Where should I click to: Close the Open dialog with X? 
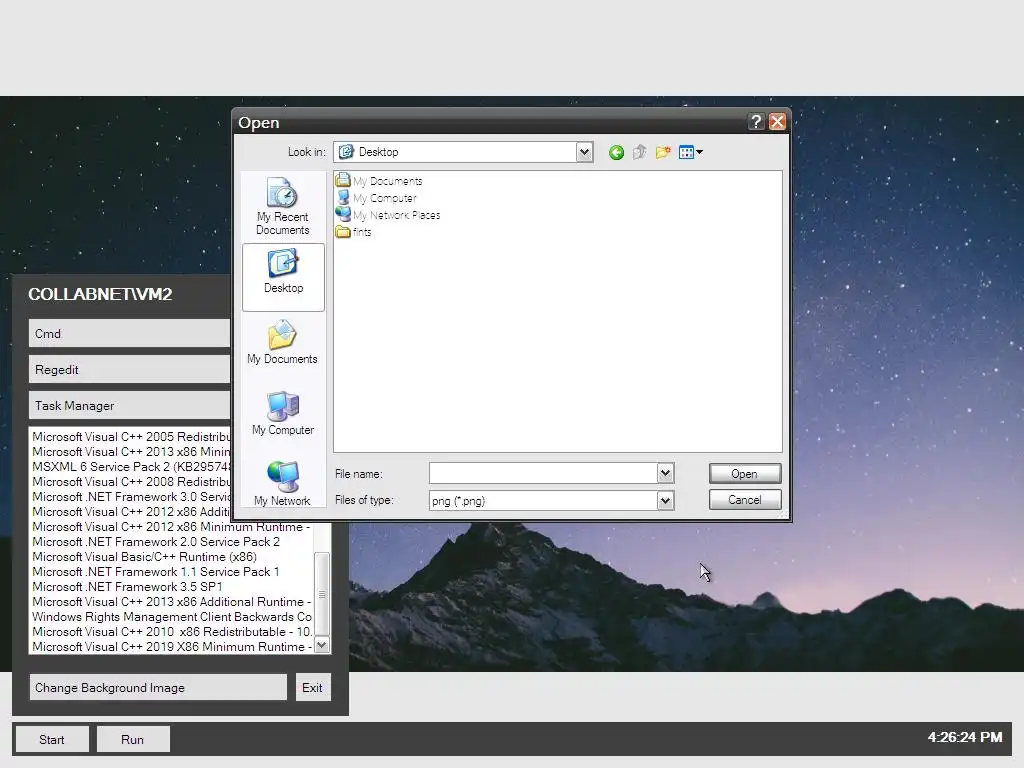coord(777,121)
